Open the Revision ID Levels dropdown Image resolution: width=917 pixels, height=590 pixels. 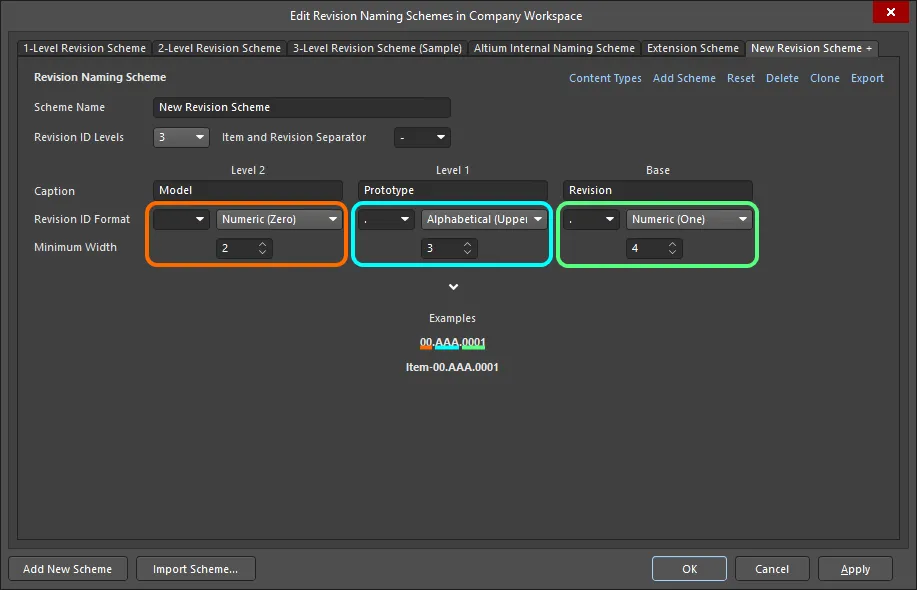[x=181, y=137]
